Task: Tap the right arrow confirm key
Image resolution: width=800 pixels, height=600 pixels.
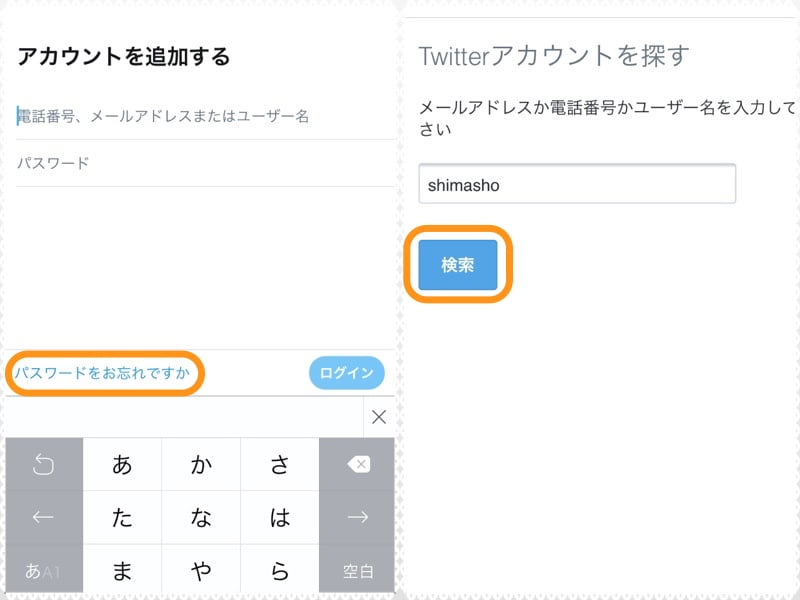Action: [x=359, y=517]
